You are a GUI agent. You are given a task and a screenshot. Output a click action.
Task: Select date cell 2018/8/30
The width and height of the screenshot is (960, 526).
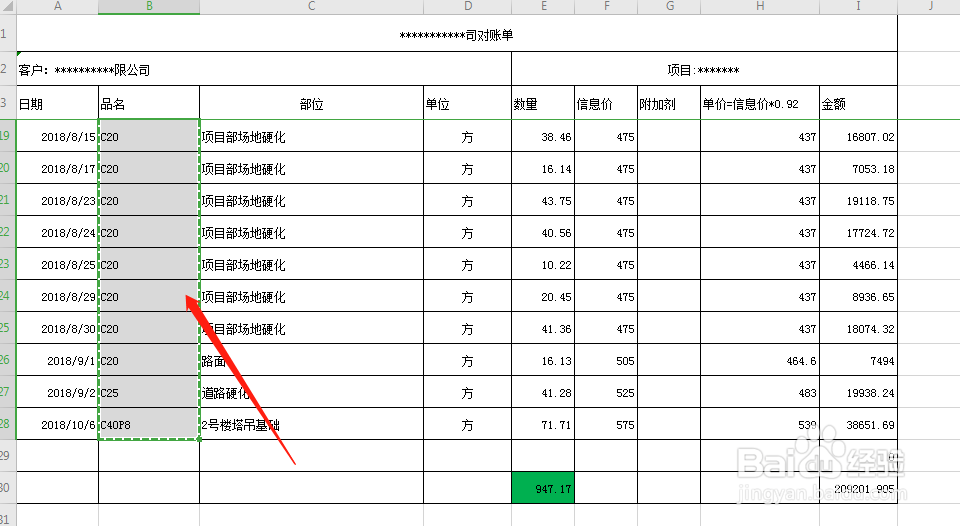click(57, 328)
